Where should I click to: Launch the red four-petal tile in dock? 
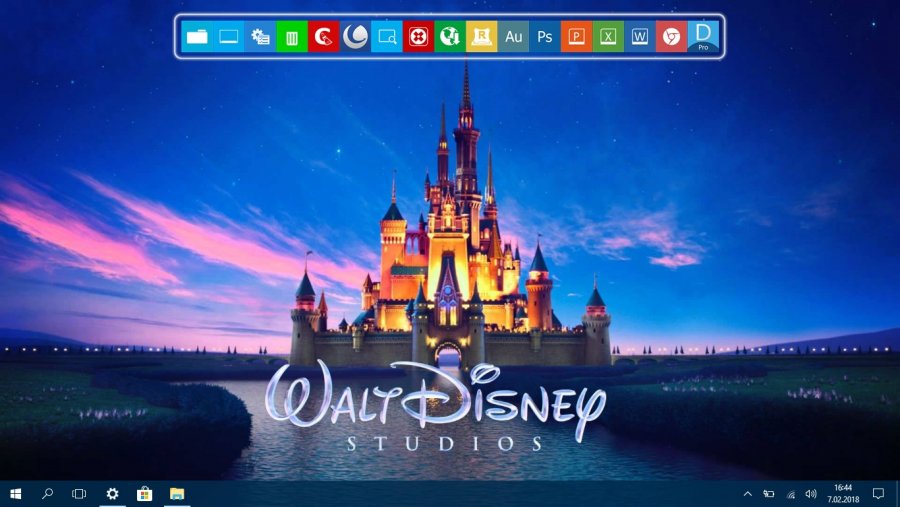(x=418, y=37)
